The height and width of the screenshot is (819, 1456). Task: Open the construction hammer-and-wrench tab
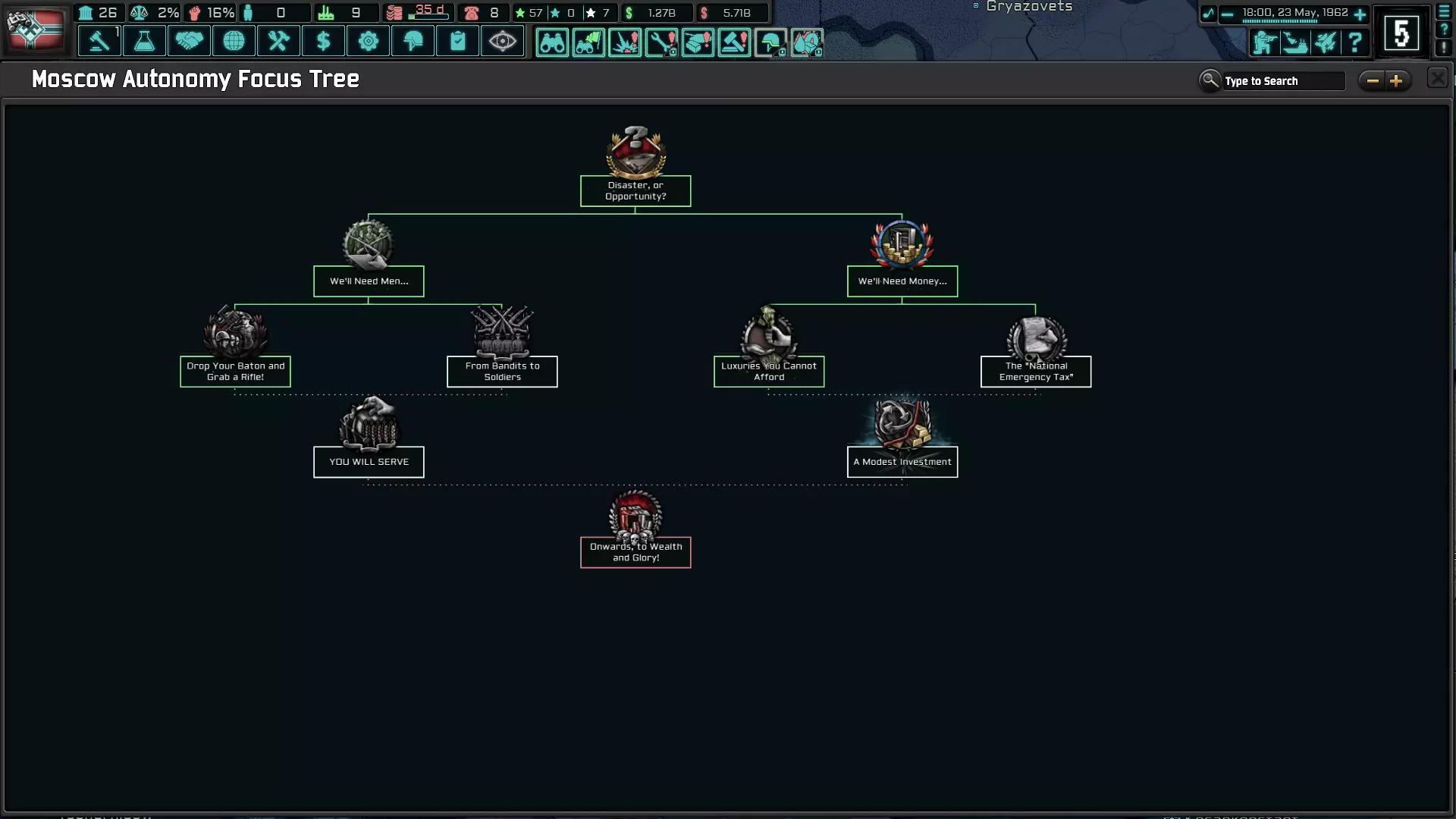point(278,41)
